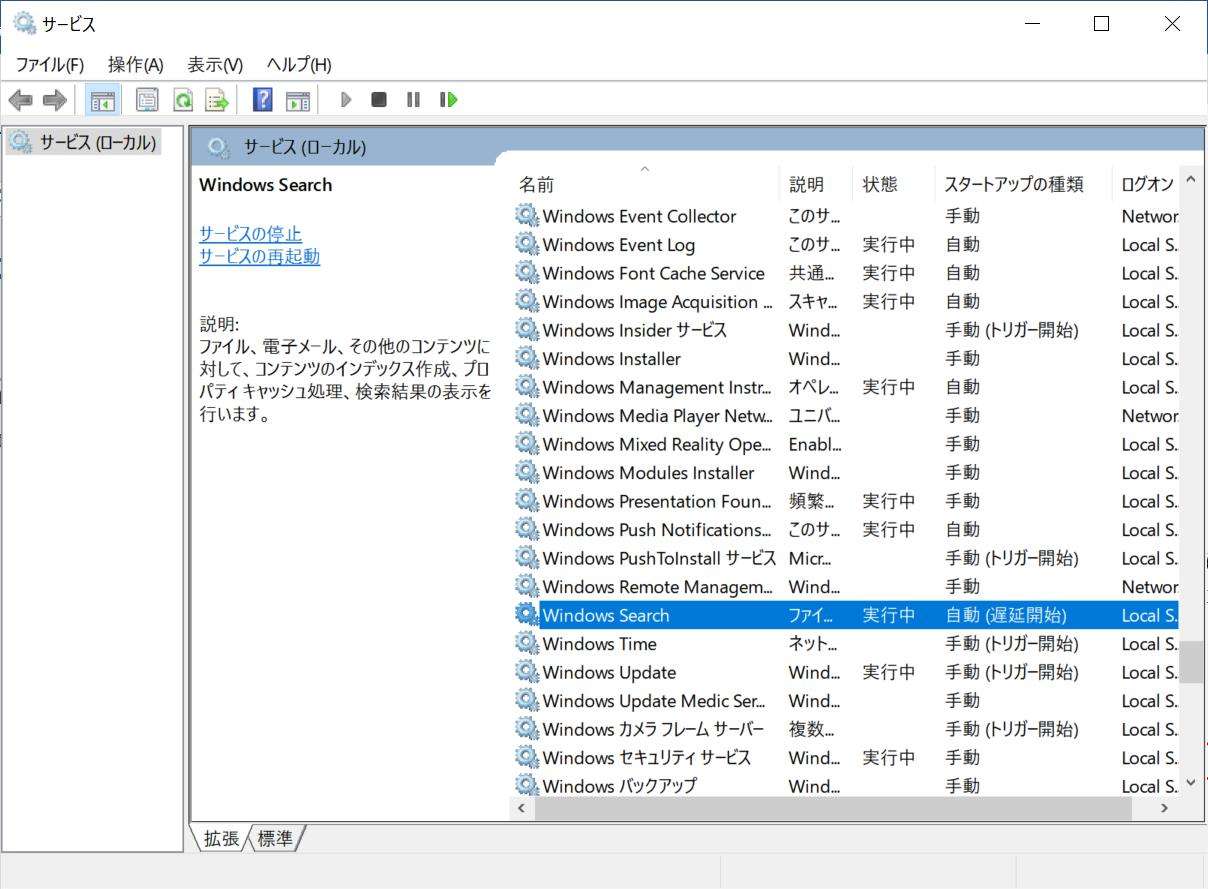
Task: Click the Start Service play icon
Action: (346, 100)
